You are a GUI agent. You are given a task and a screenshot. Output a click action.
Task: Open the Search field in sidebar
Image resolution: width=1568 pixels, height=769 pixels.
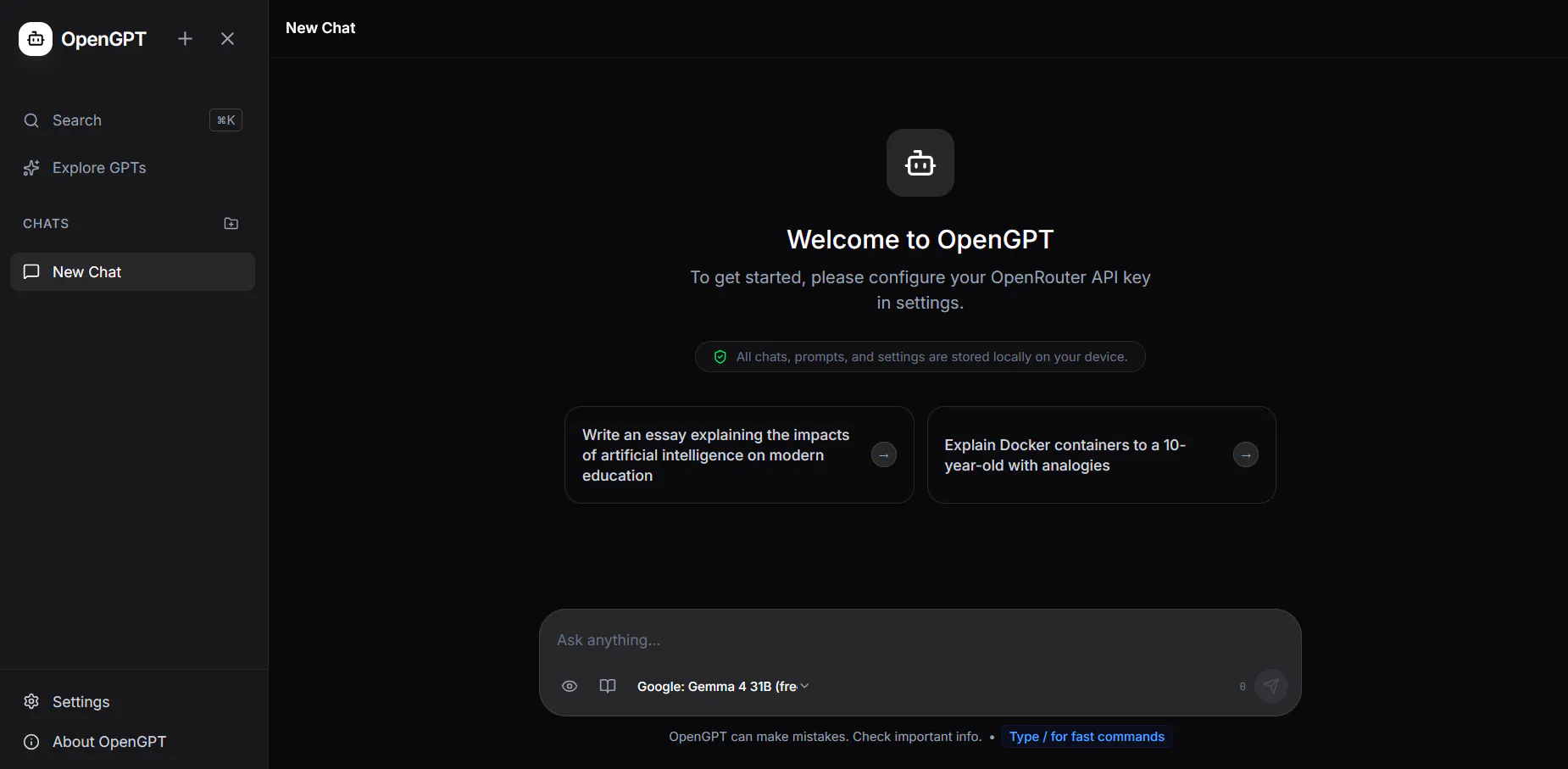click(132, 120)
